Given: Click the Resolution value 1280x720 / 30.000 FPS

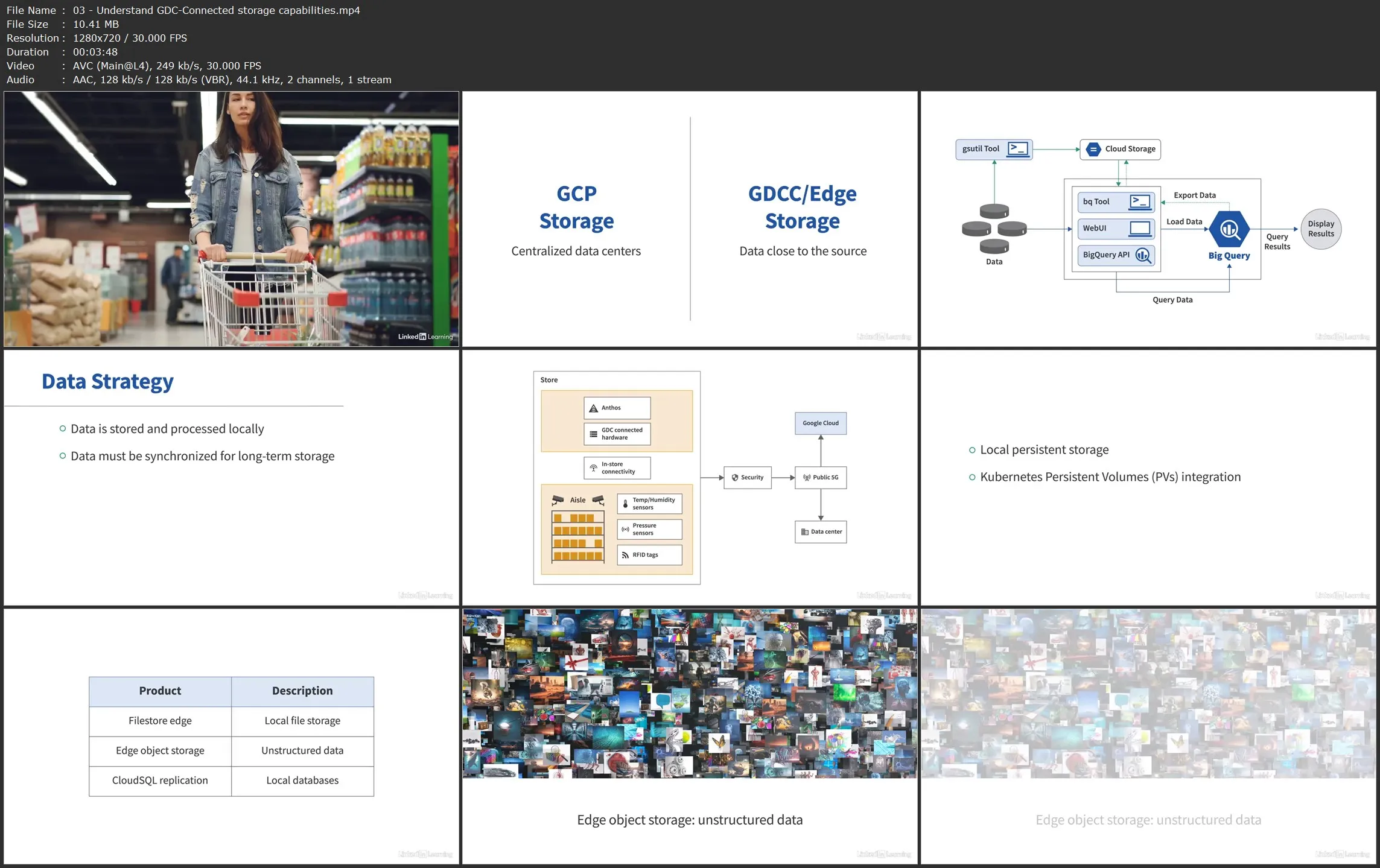Looking at the screenshot, I should pyautogui.click(x=130, y=38).
